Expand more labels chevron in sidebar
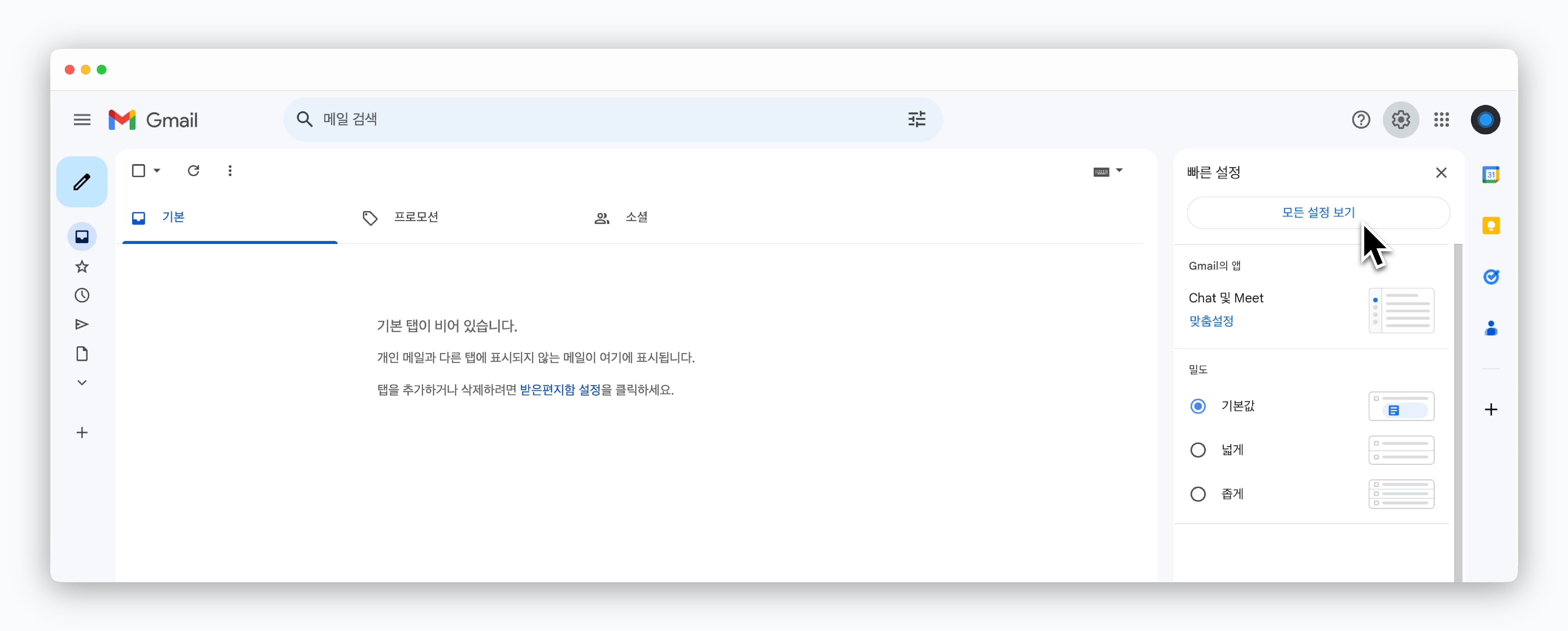This screenshot has height=631, width=1568. tap(82, 383)
